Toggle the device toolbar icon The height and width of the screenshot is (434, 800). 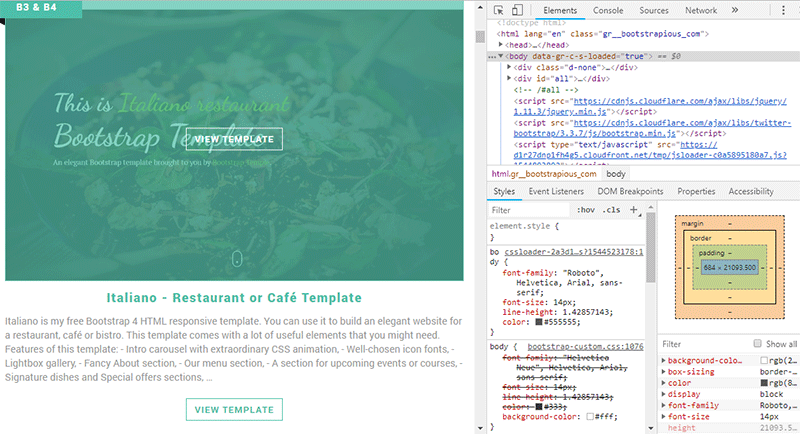pos(517,10)
